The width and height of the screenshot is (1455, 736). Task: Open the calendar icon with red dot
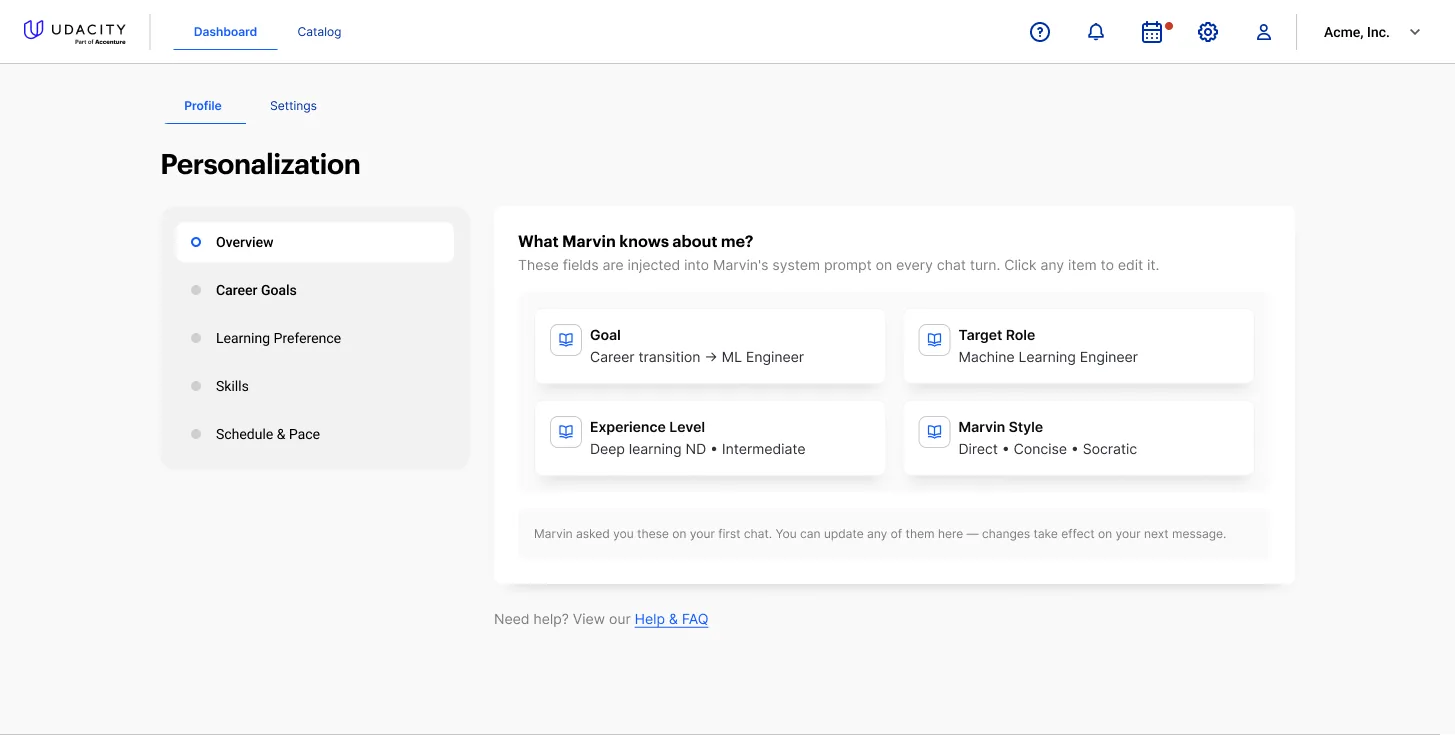pyautogui.click(x=1153, y=32)
